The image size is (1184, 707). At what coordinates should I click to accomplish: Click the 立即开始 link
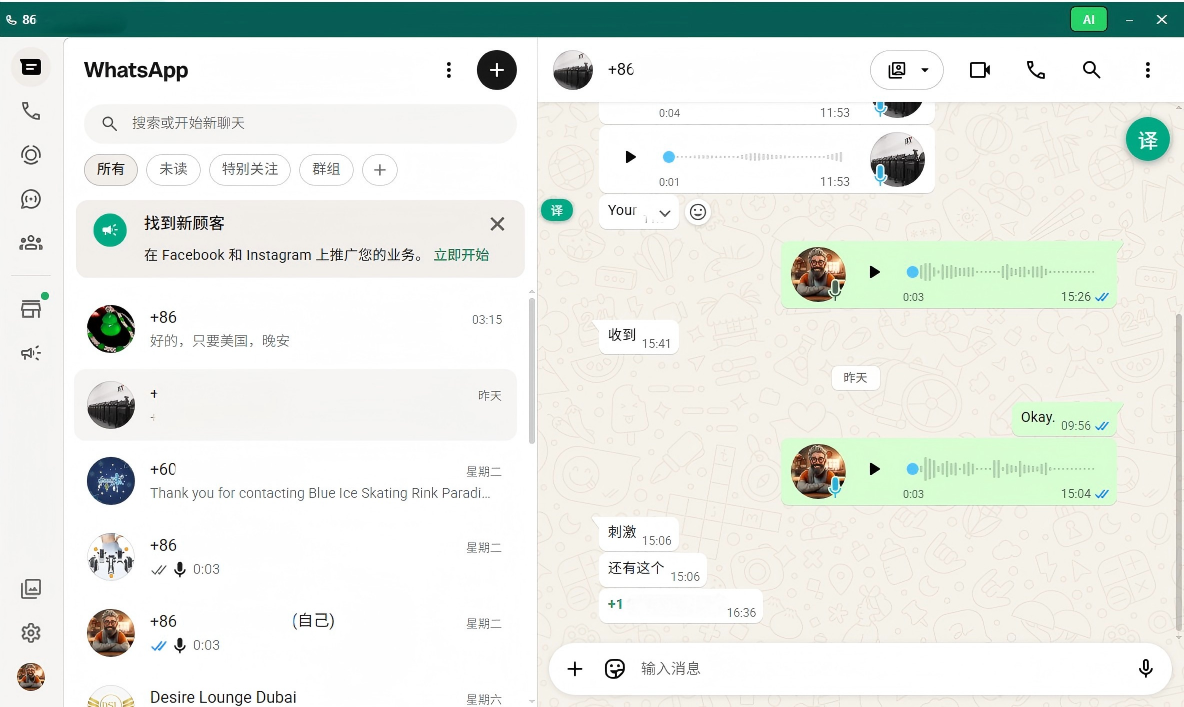click(x=461, y=255)
